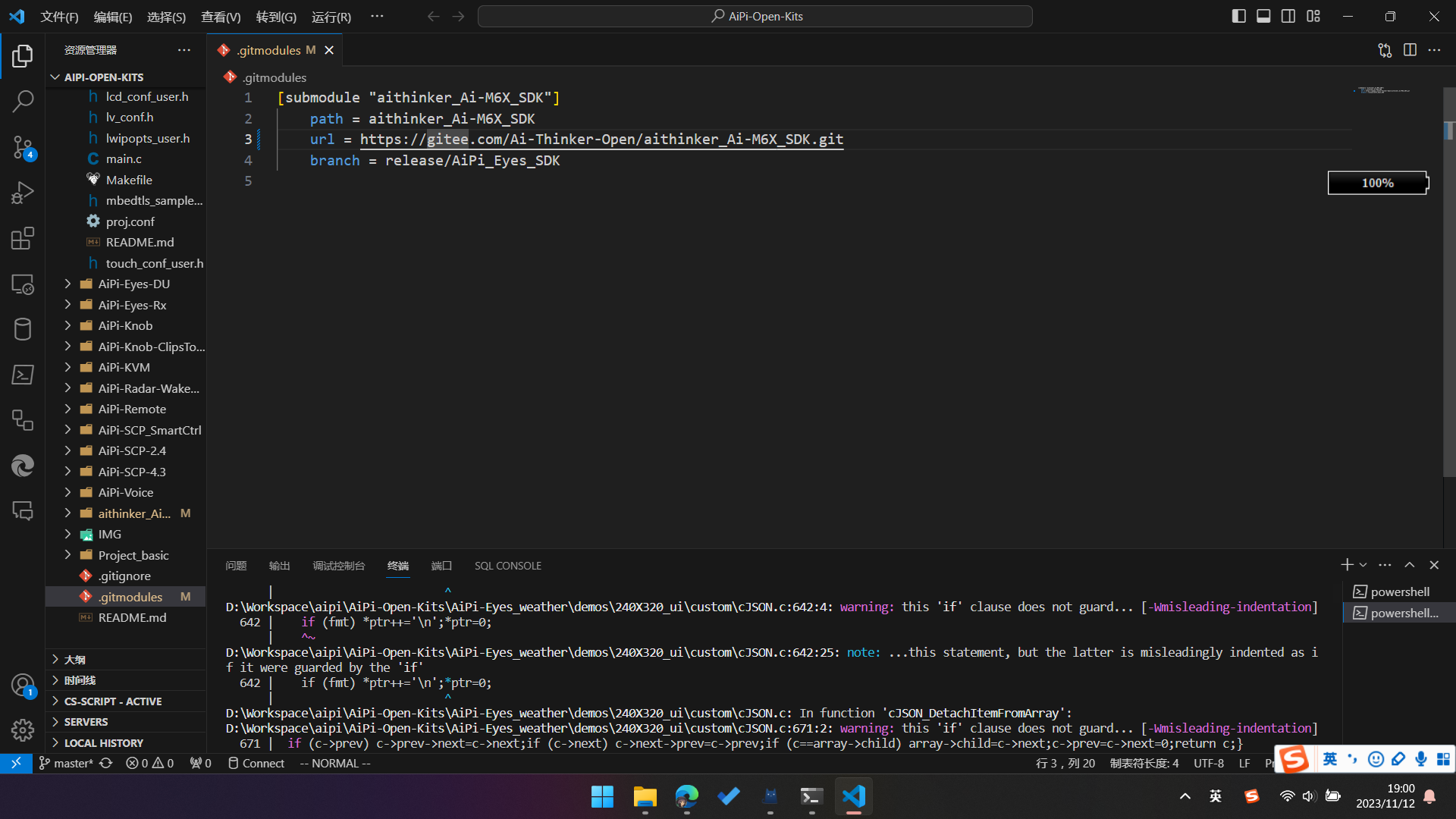Image resolution: width=1456 pixels, height=819 pixels.
Task: Maximize the terminal panel size
Action: [1409, 565]
